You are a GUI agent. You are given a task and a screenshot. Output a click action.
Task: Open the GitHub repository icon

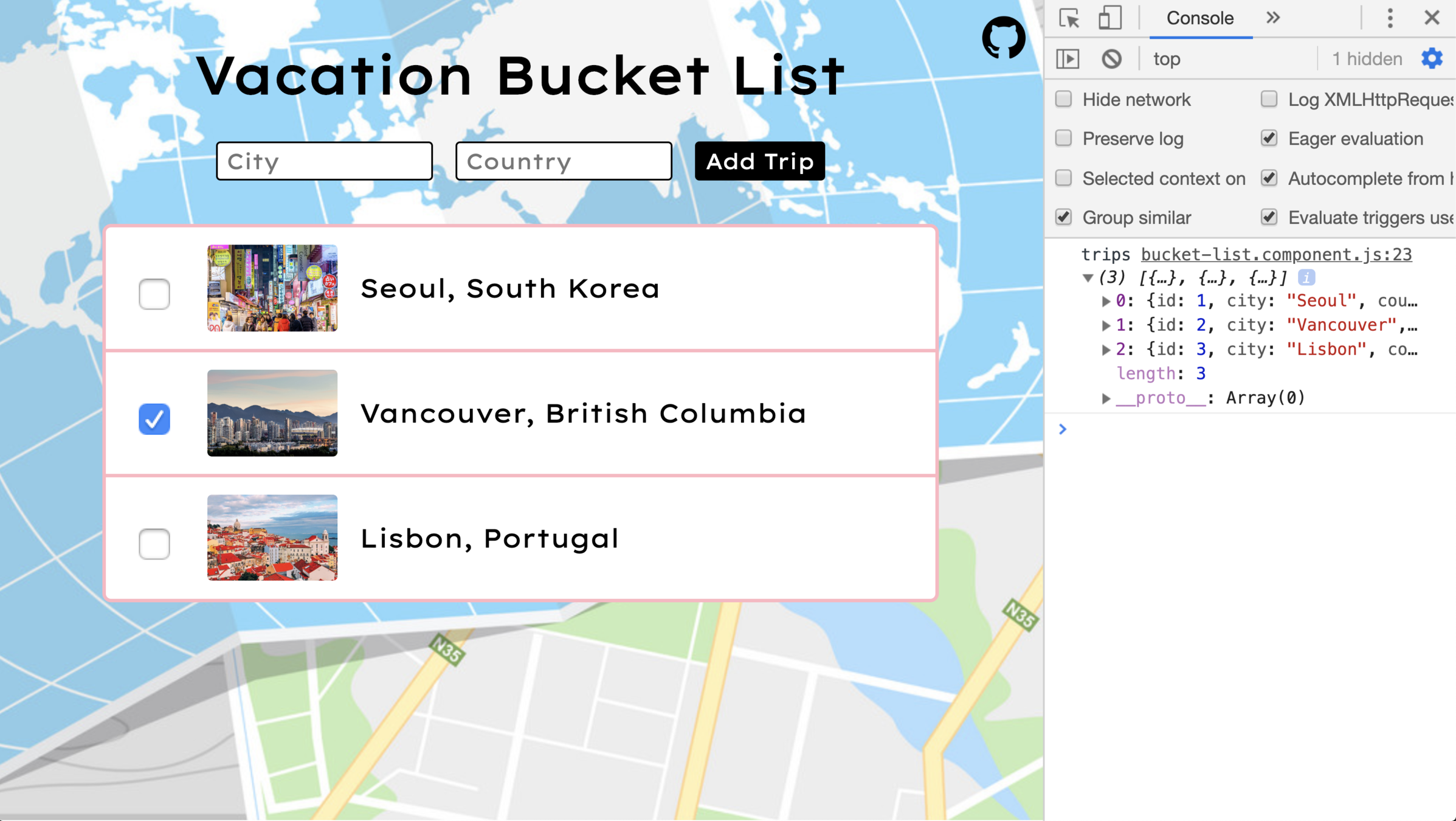coord(1003,38)
